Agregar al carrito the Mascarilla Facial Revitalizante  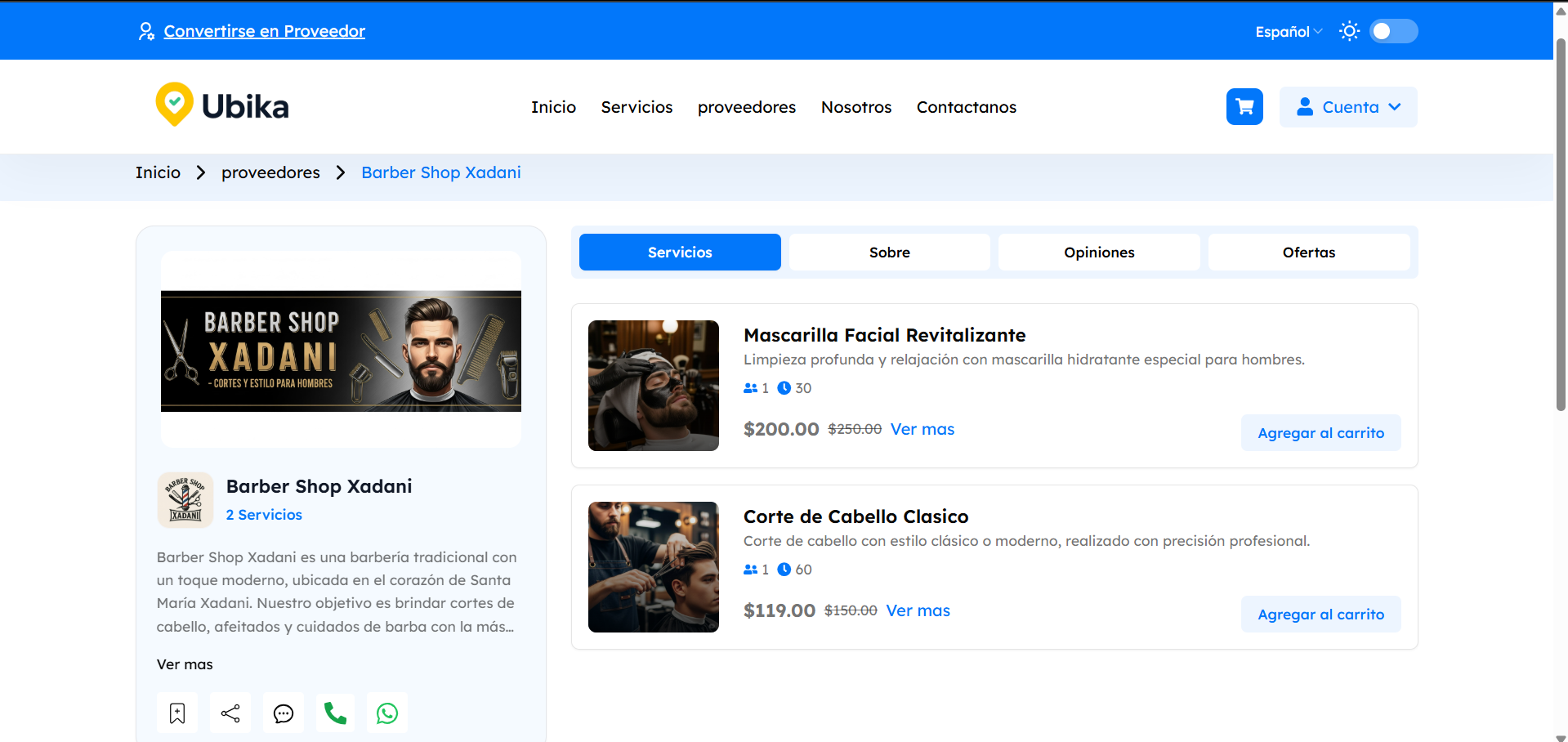click(x=1320, y=432)
